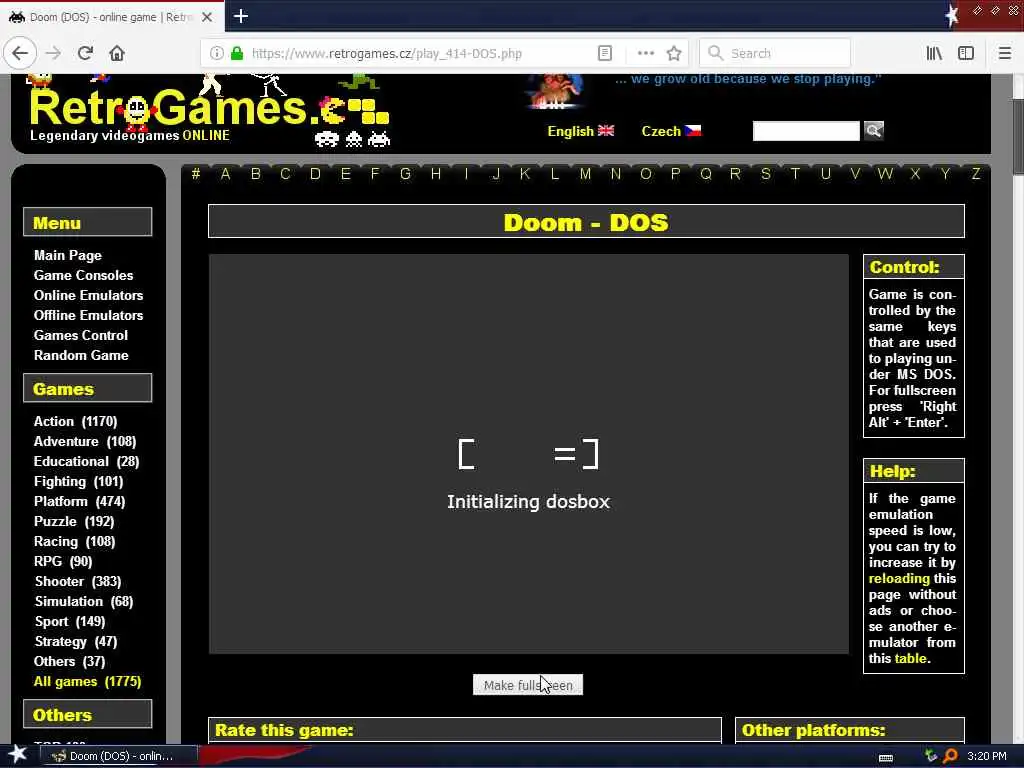Click the taskbar start star icon
The width and height of the screenshot is (1024, 768).
coord(18,754)
